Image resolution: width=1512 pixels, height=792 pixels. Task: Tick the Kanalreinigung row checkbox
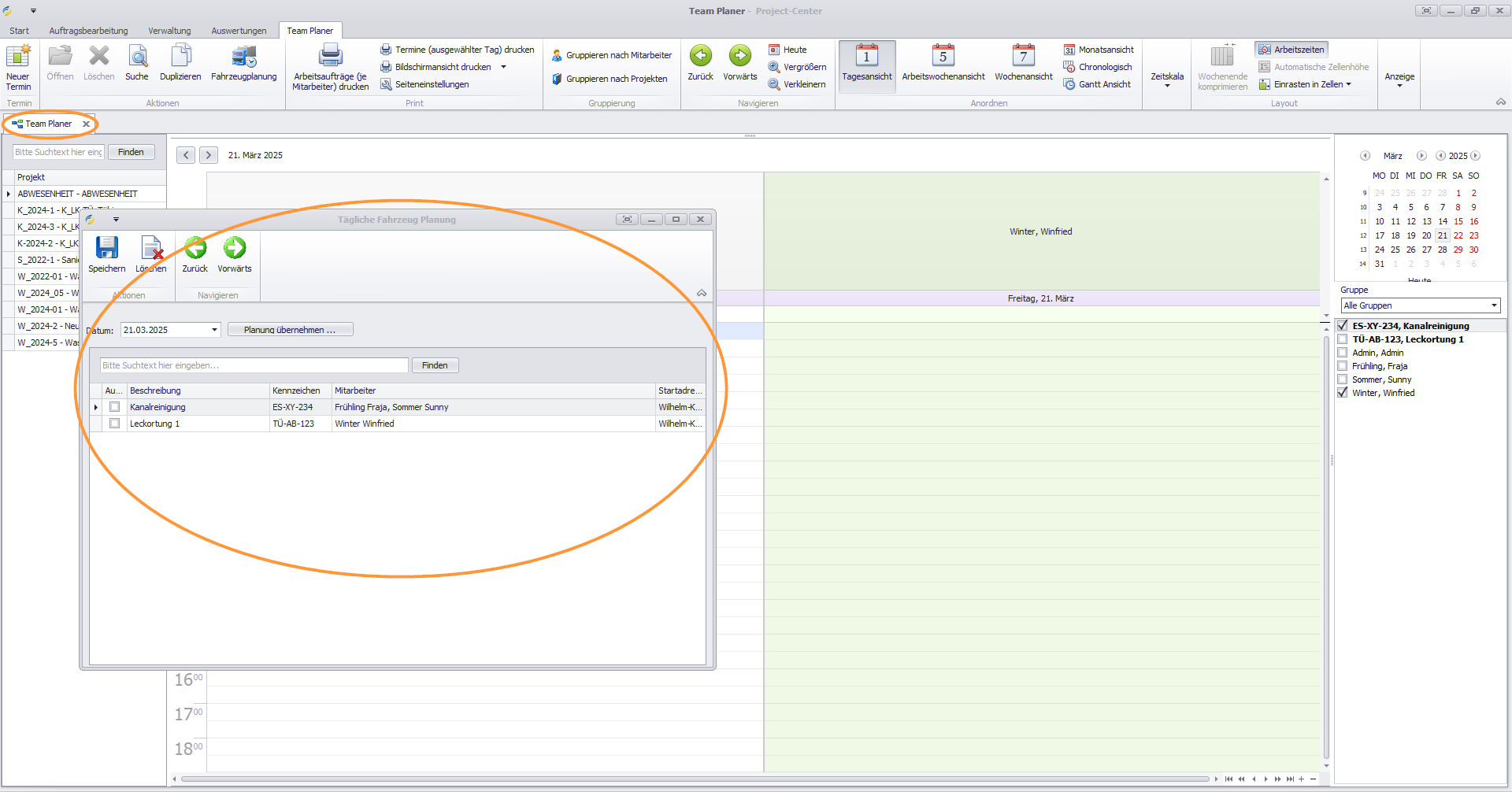(115, 407)
